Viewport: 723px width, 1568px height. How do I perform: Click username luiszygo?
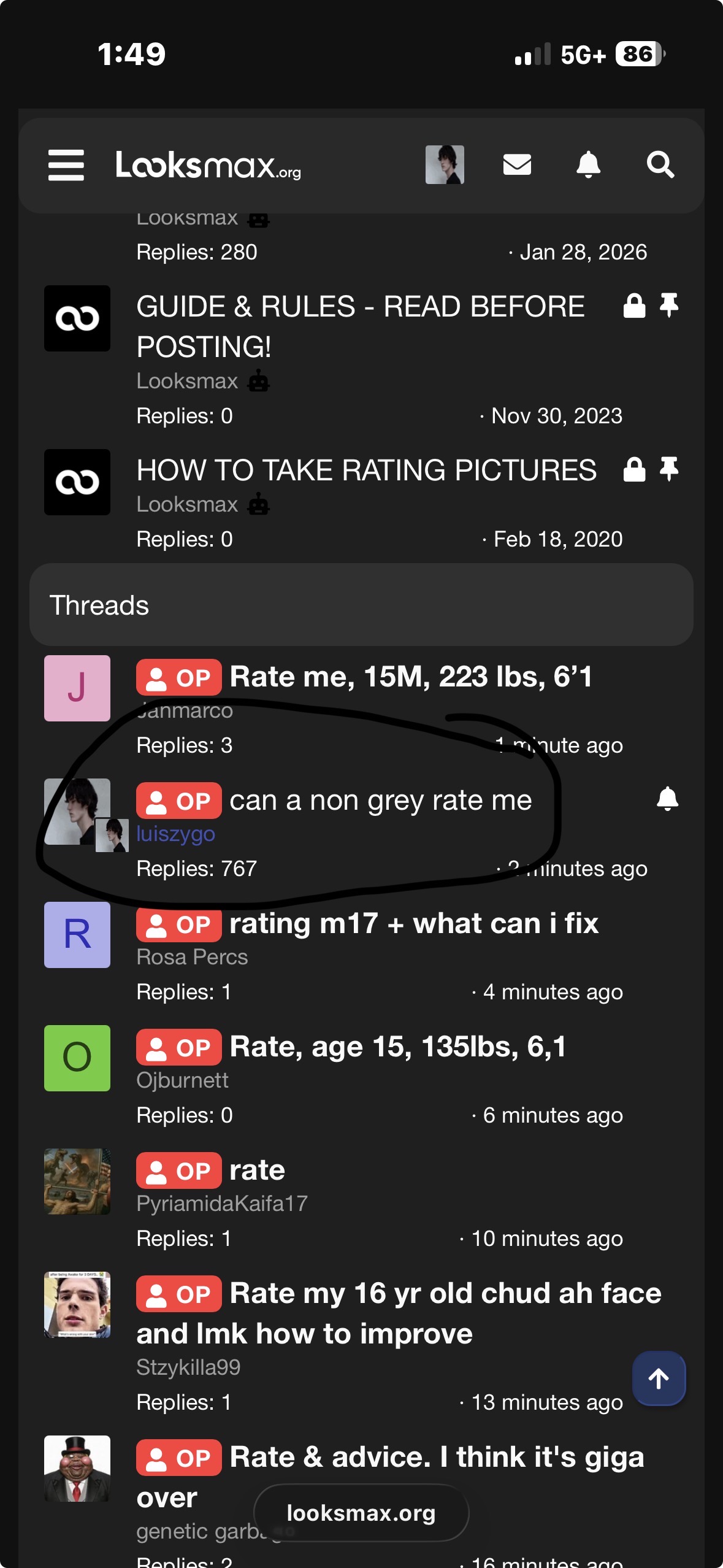pyautogui.click(x=175, y=834)
